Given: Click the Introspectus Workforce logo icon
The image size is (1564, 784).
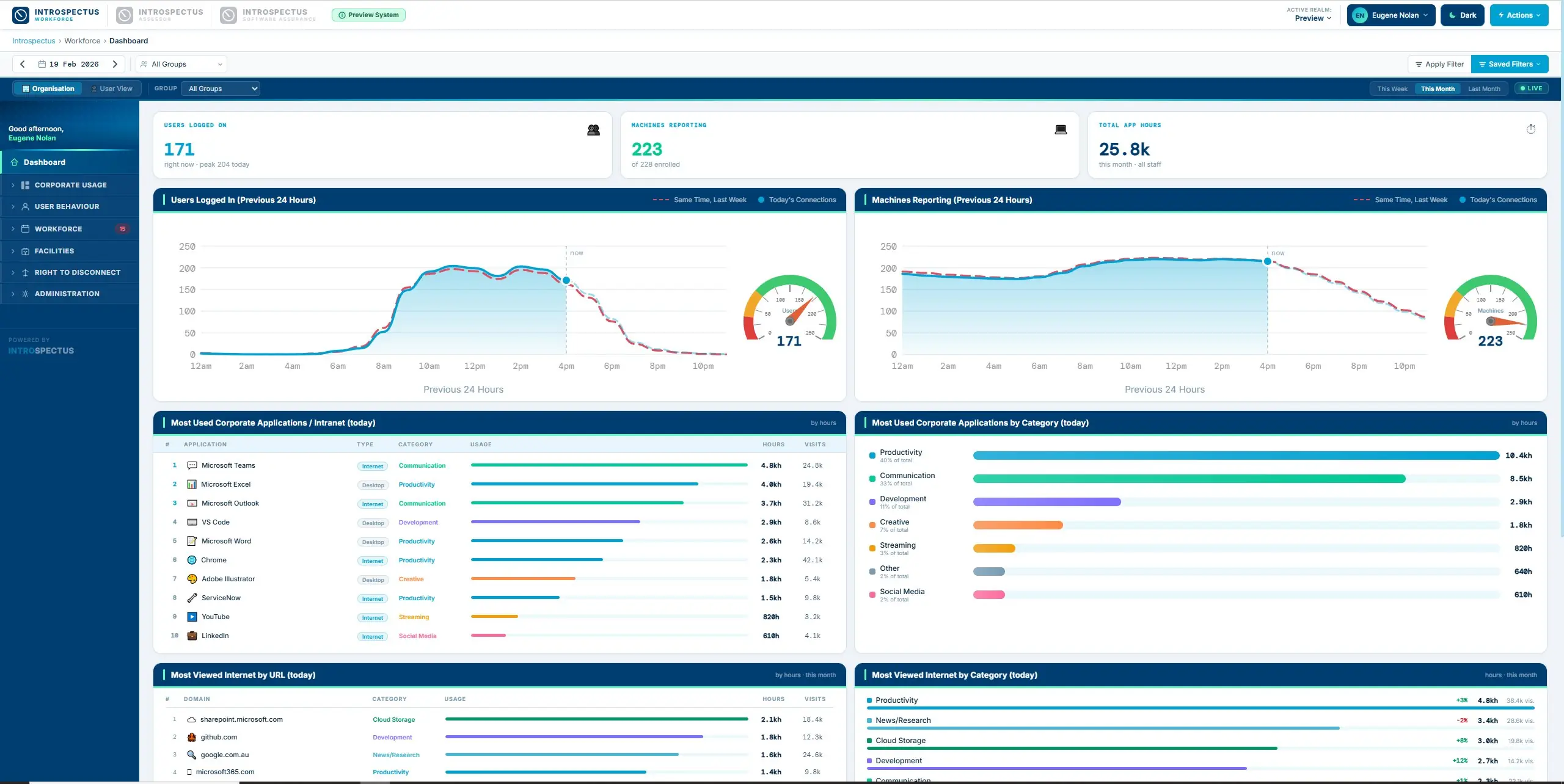Looking at the screenshot, I should tap(21, 15).
